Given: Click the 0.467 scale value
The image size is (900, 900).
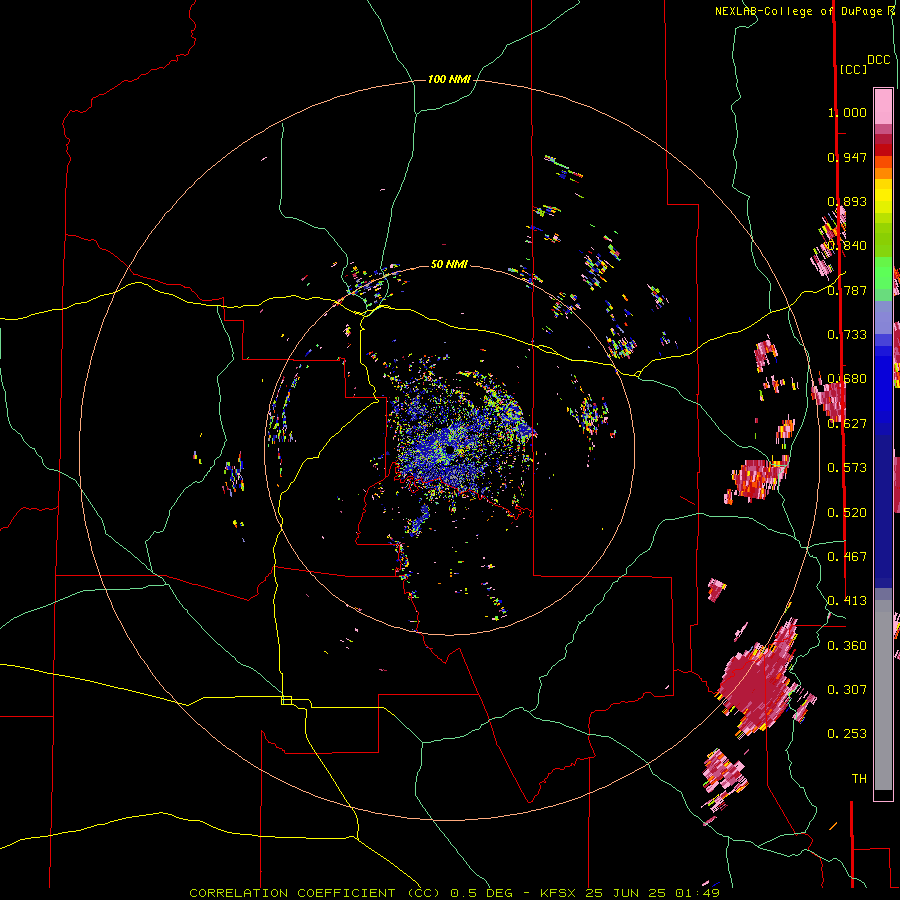Looking at the screenshot, I should (x=847, y=556).
